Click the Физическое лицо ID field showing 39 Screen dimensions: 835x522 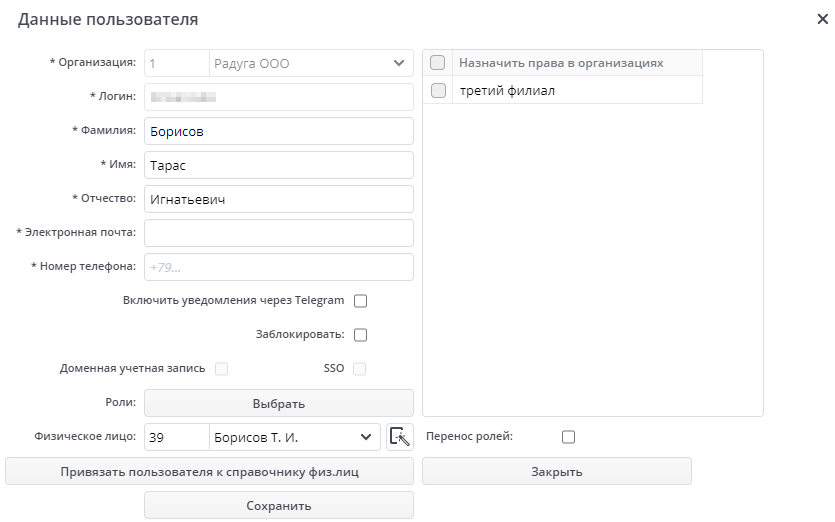point(175,437)
